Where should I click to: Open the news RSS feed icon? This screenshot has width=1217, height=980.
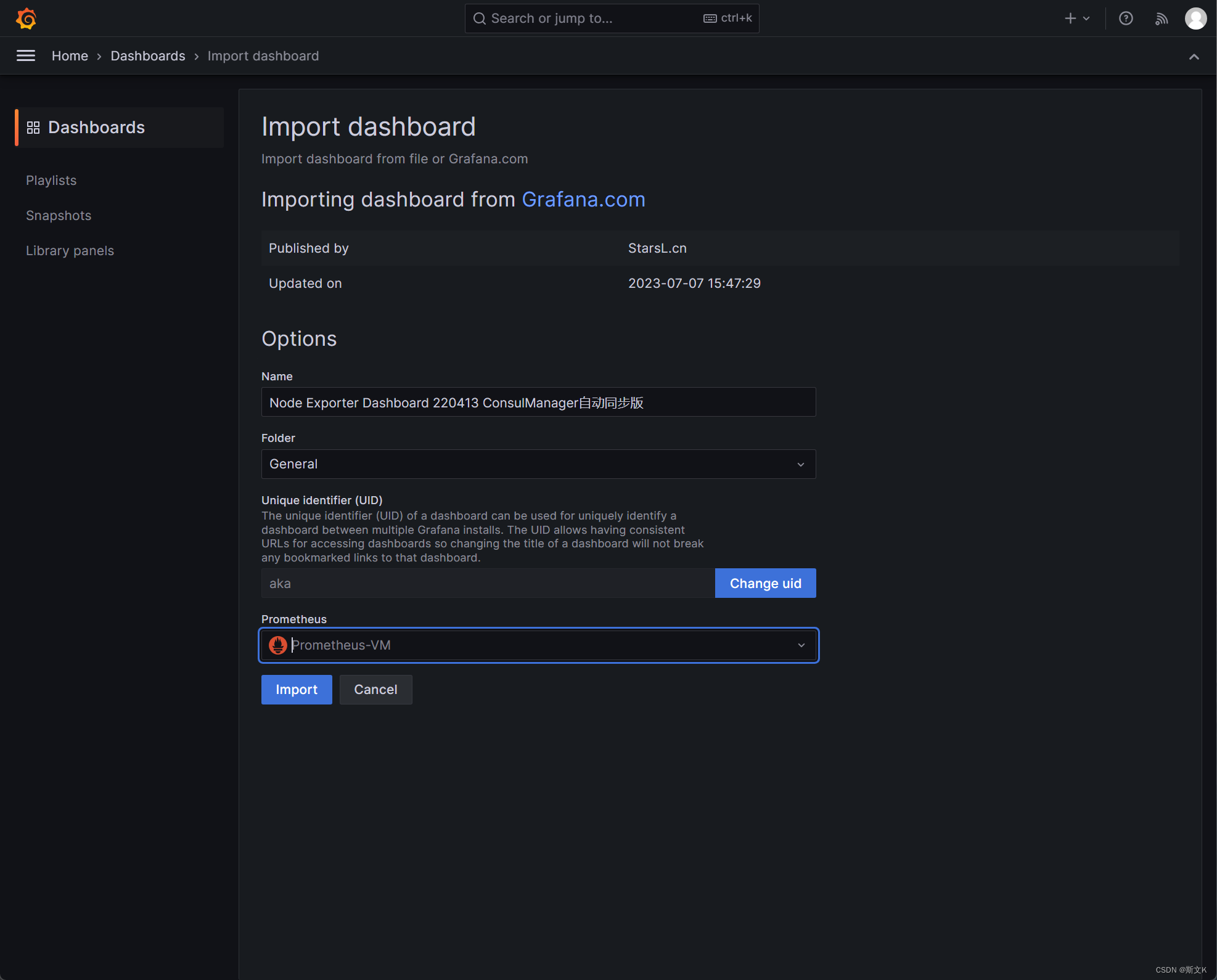1162,18
